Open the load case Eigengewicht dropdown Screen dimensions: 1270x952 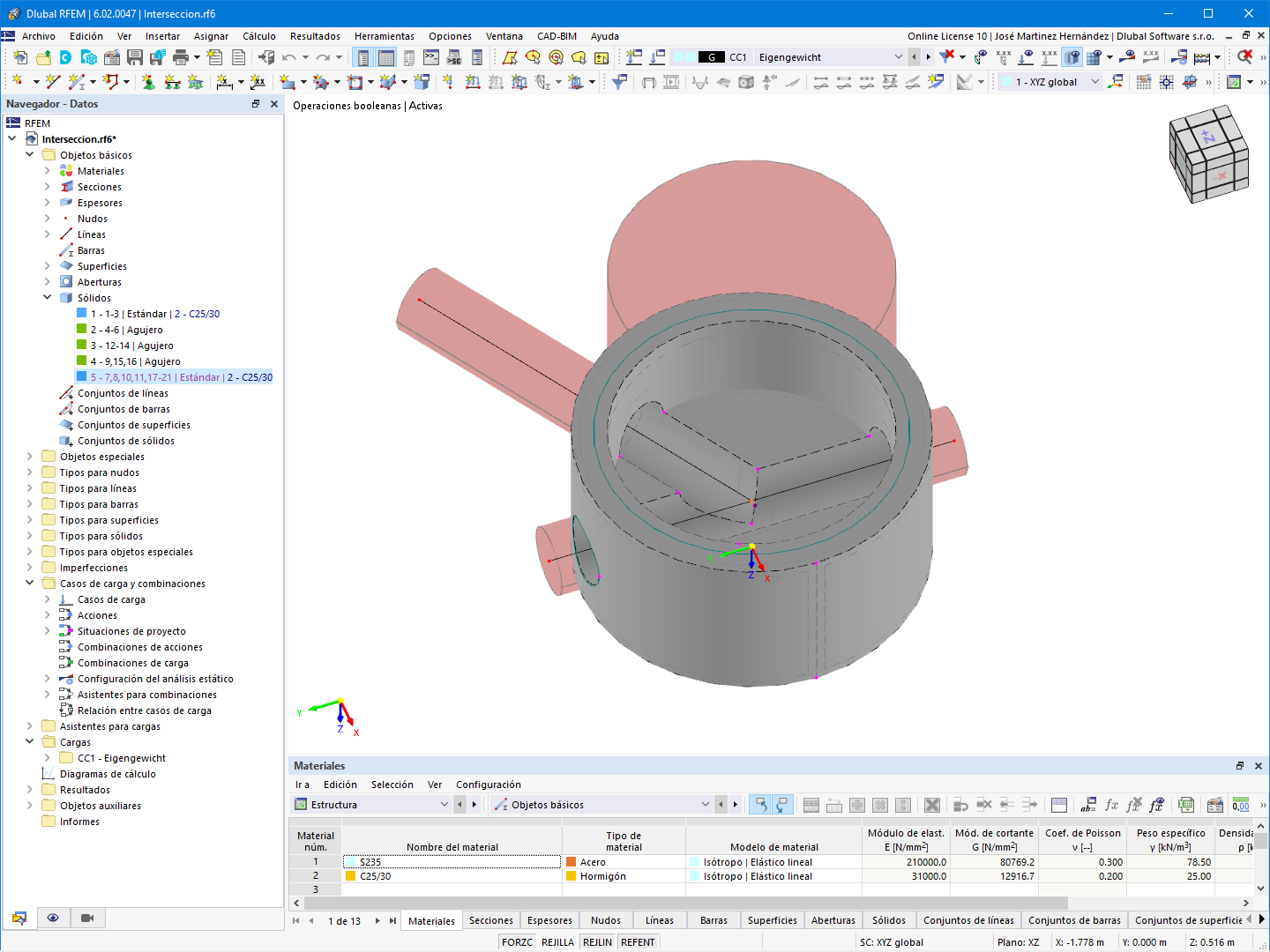899,57
